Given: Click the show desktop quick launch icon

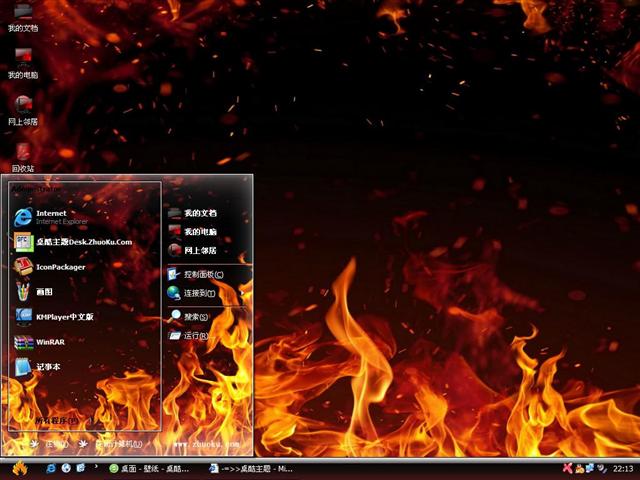Looking at the screenshot, I should pos(81,469).
